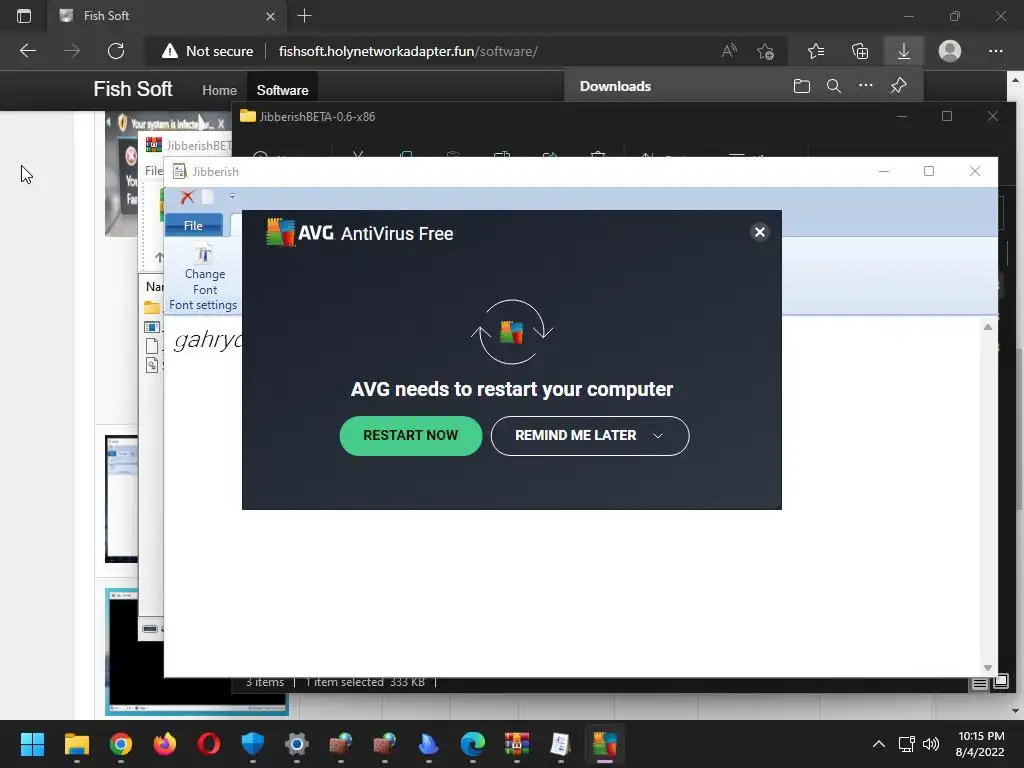1024x768 pixels.
Task: Open the Favorites list in Edge
Action: coord(816,51)
